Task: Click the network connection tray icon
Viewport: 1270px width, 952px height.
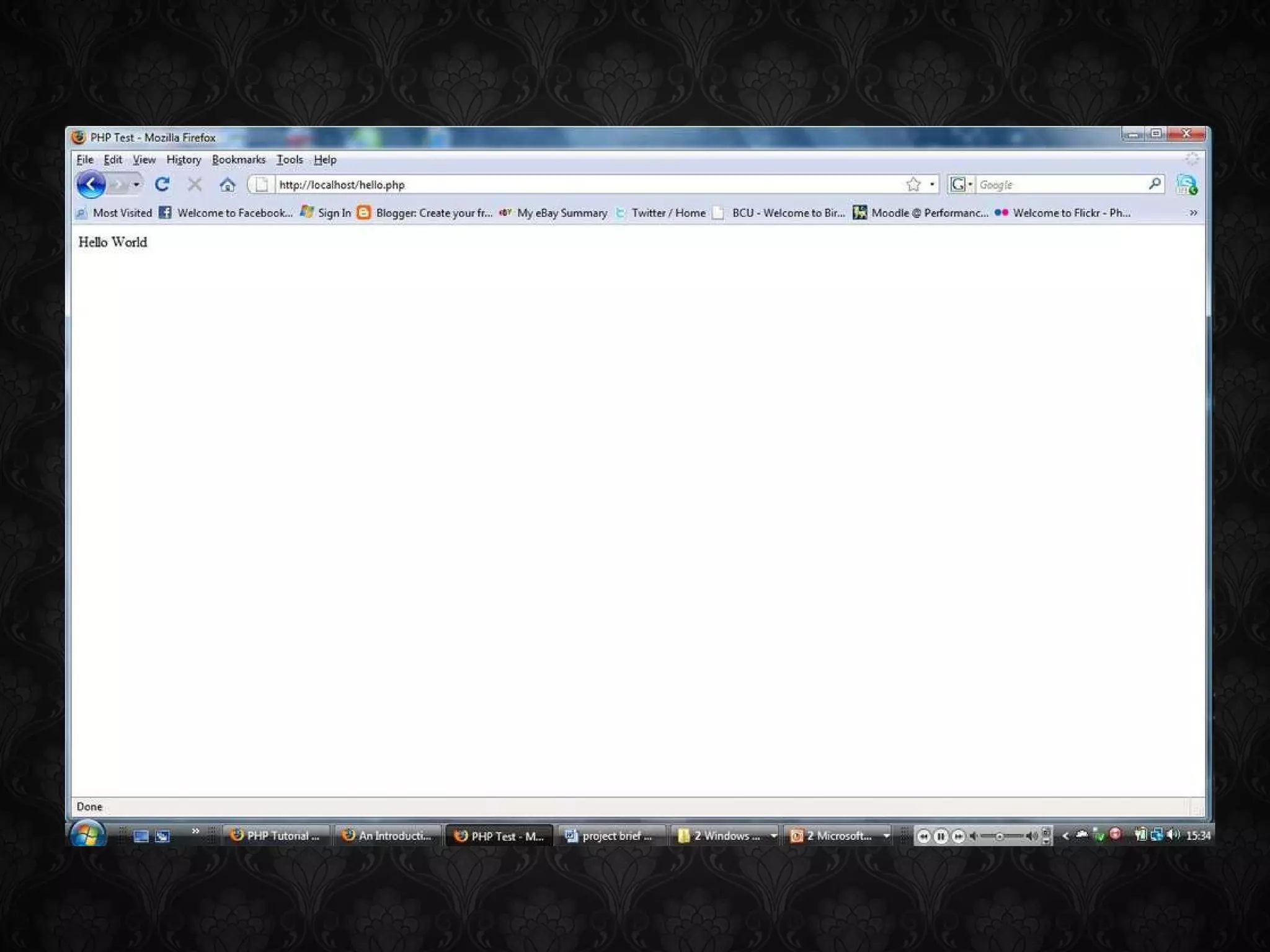Action: [x=1157, y=835]
